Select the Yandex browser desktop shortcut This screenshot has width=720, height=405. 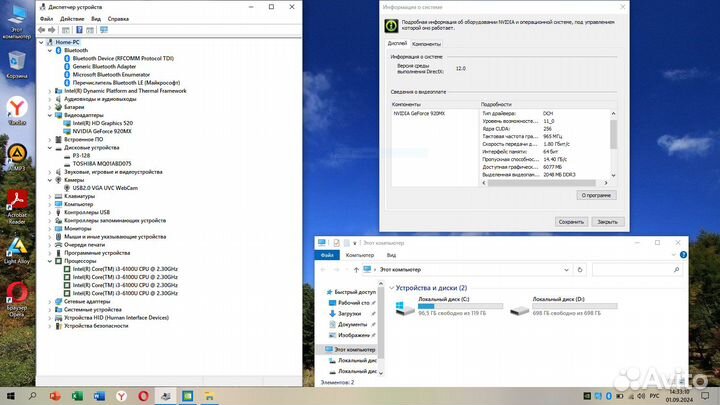tap(17, 111)
